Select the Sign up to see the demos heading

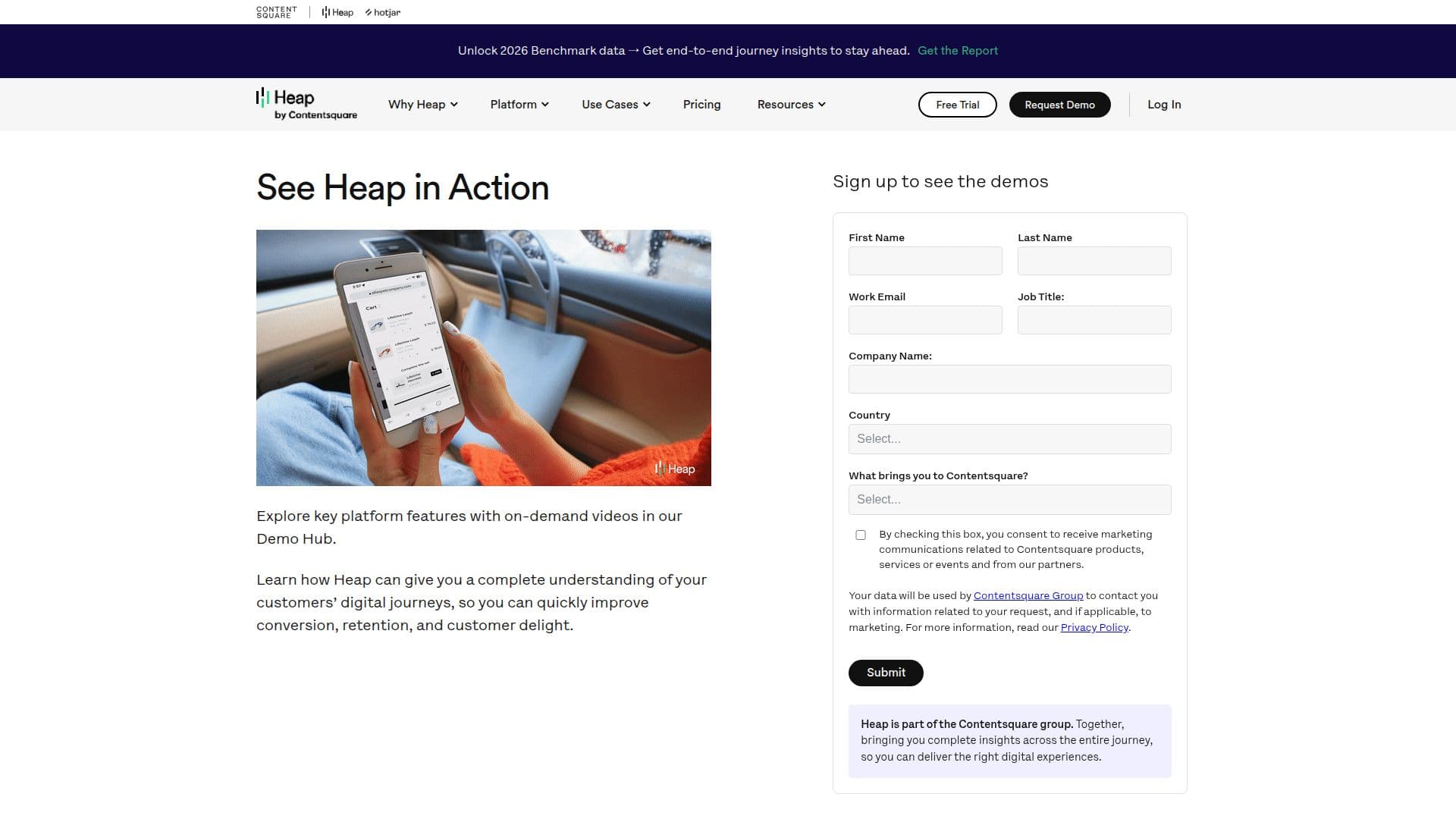(x=940, y=181)
